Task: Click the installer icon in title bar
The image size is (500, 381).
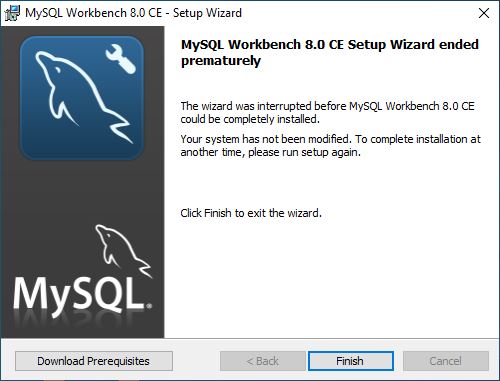Action: click(12, 13)
